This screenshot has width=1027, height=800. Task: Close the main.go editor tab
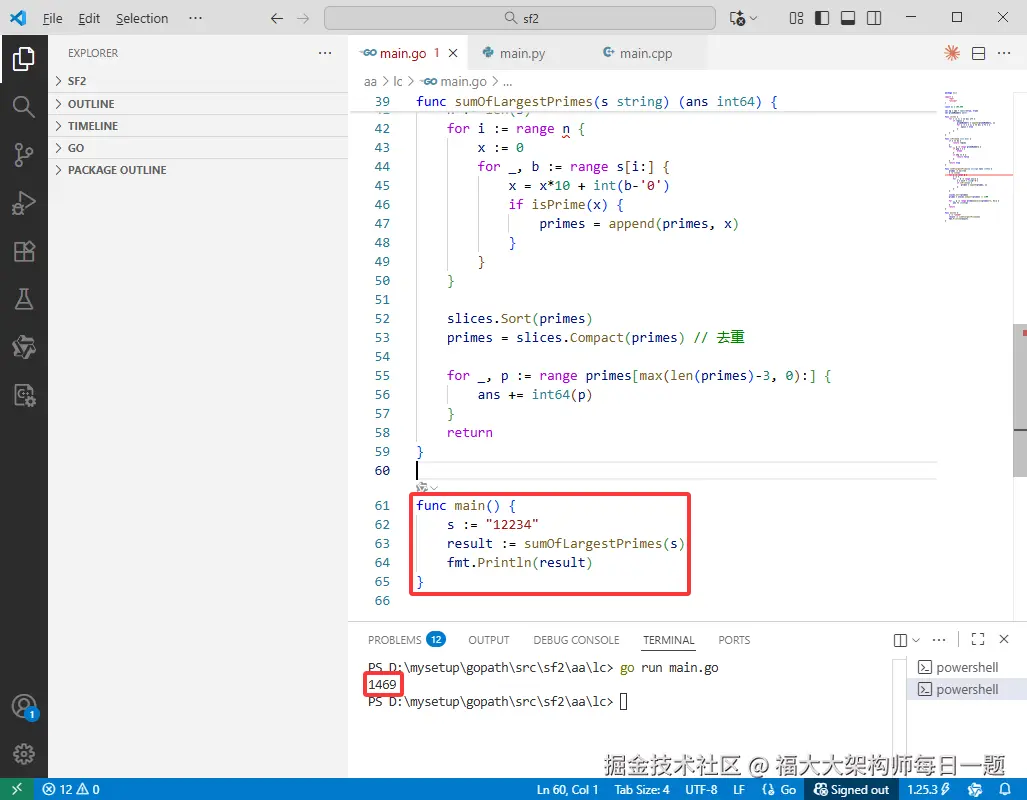(x=453, y=53)
